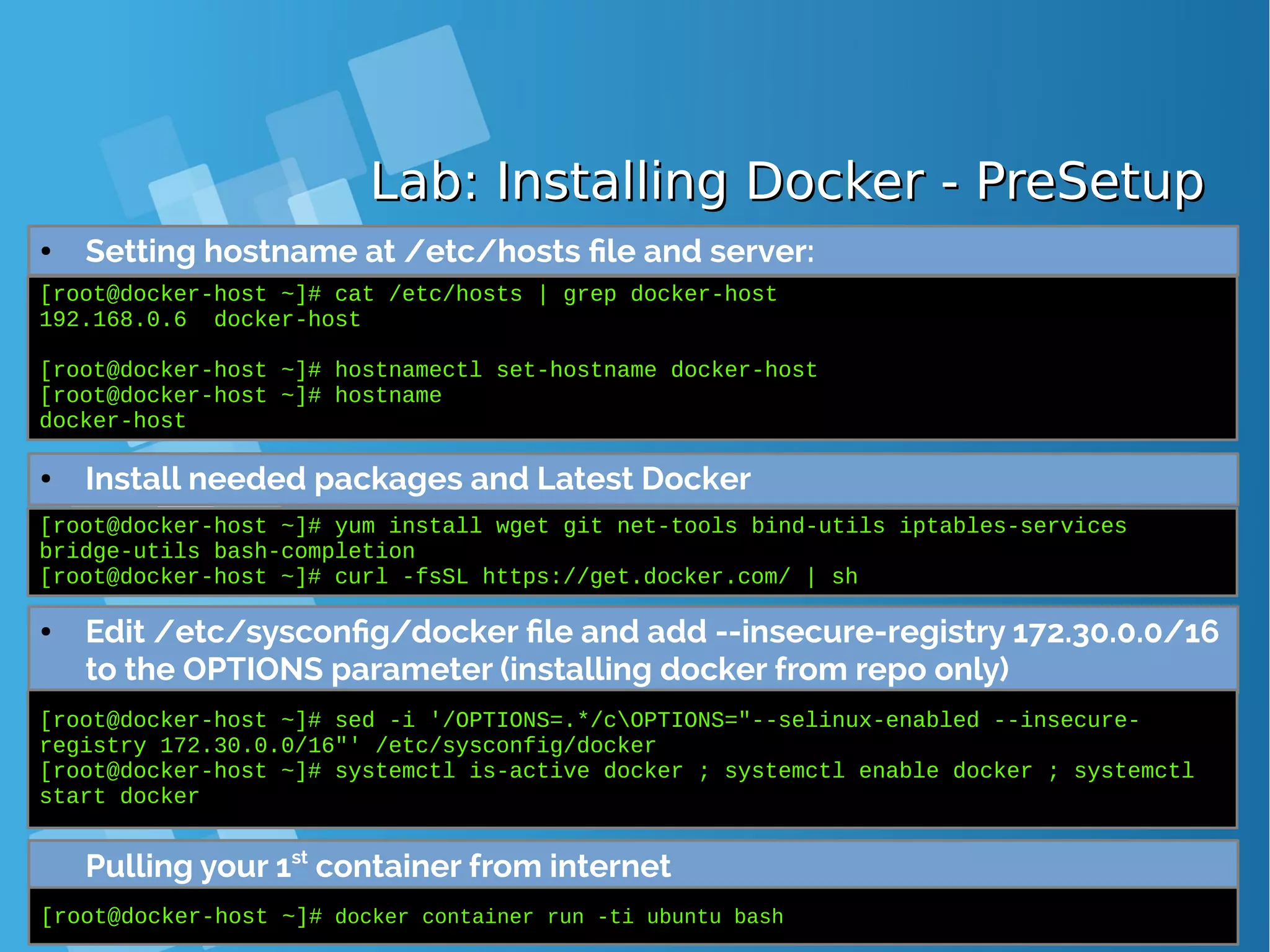
Task: Click the command 'cat /etc/hosts | grep docker-host'
Action: tap(556, 294)
